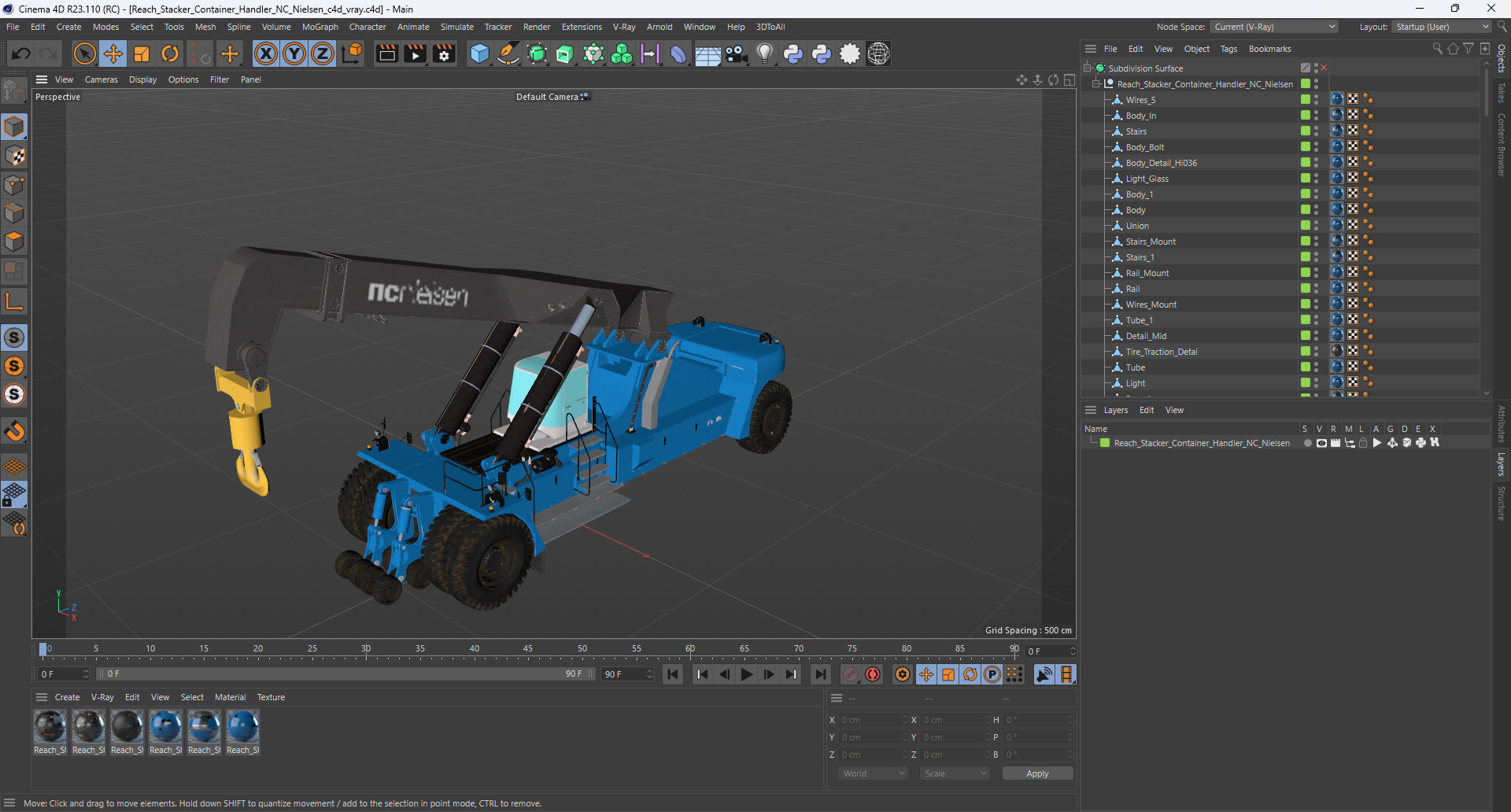The width and height of the screenshot is (1511, 812).
Task: Select Polygons mode icon
Action: click(14, 242)
